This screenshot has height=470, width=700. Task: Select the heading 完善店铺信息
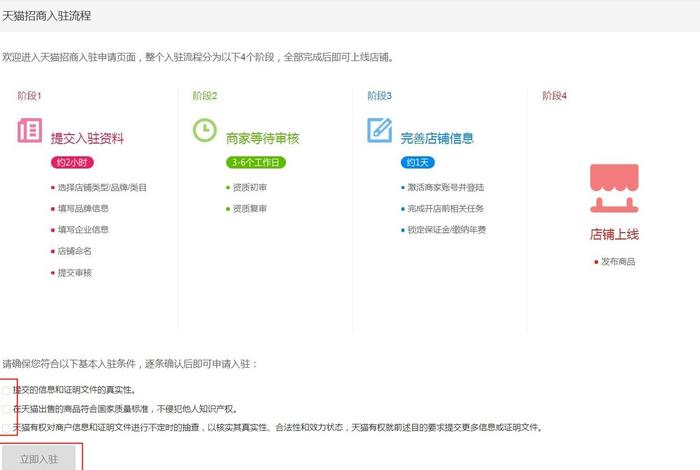click(437, 138)
